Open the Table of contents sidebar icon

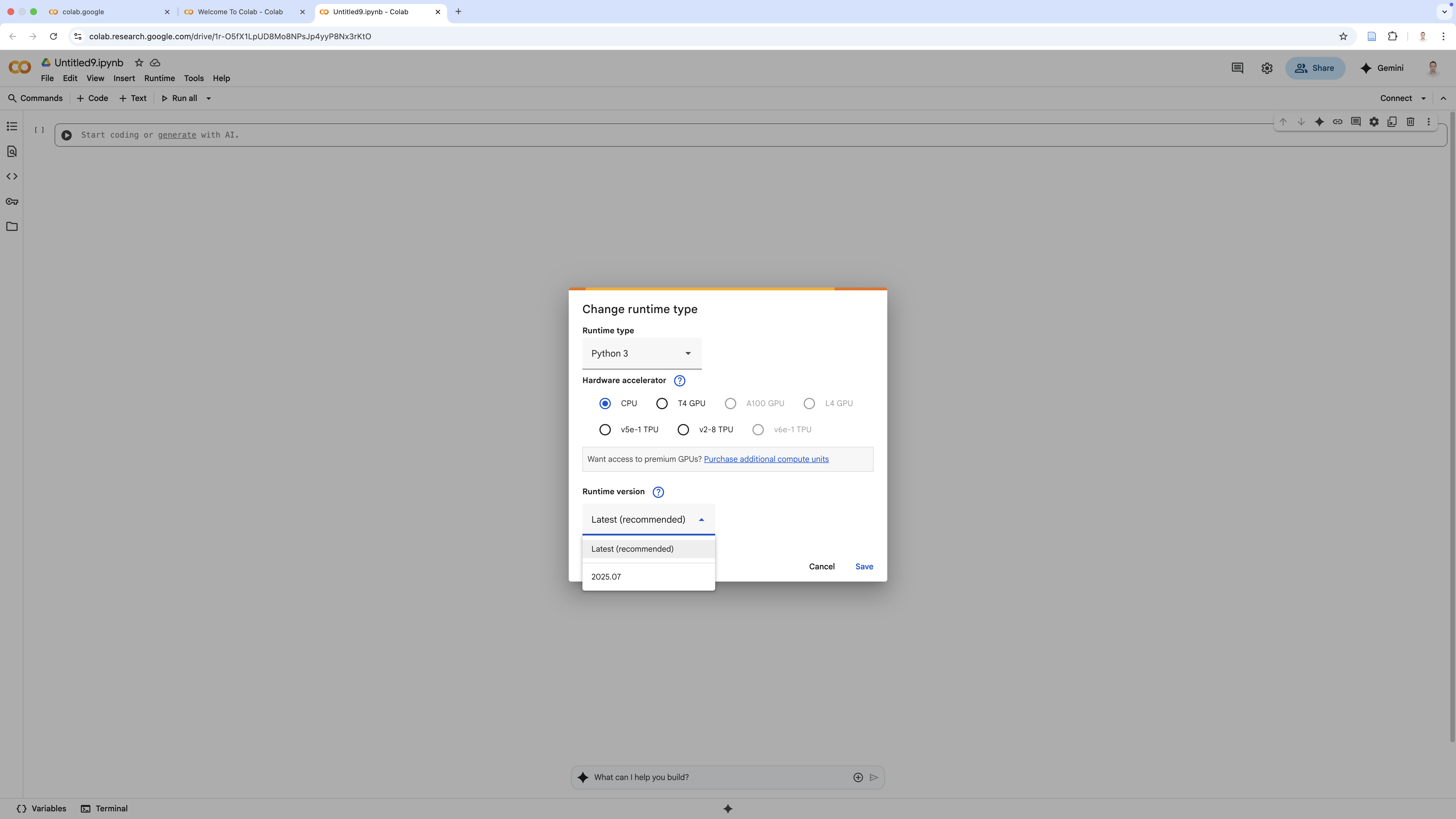(12, 126)
